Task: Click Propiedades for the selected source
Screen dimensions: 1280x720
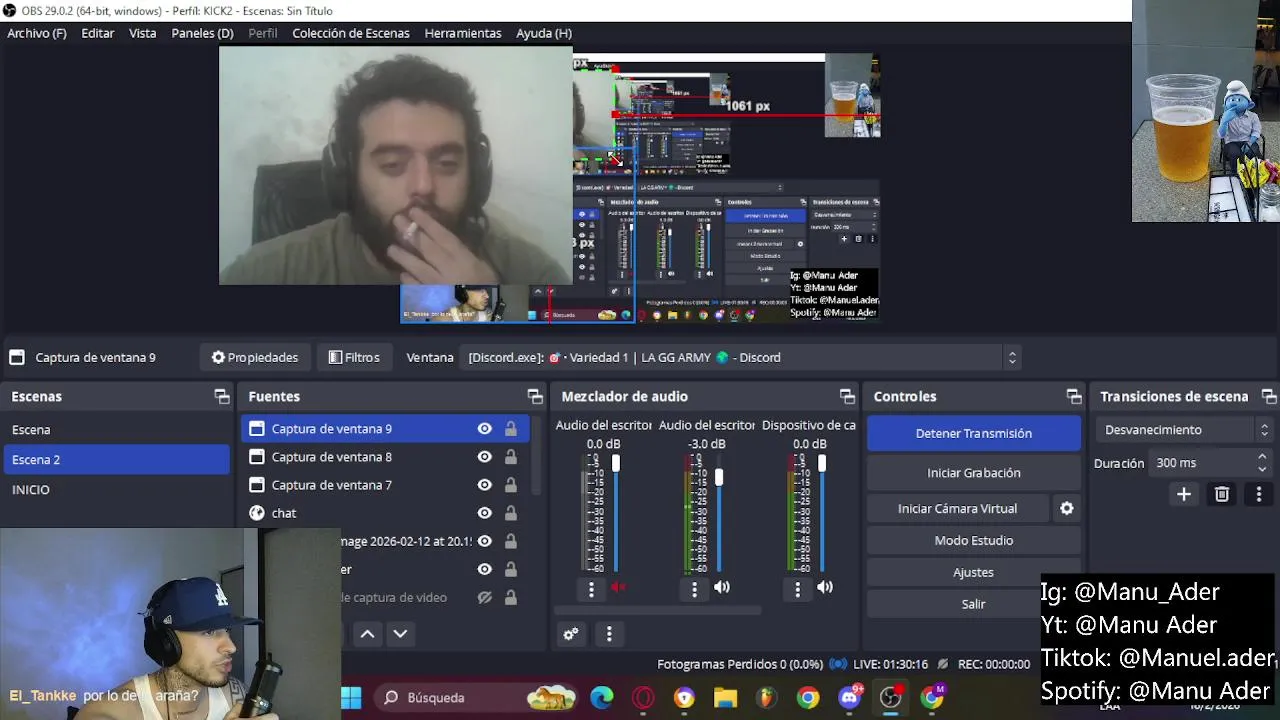Action: click(255, 357)
